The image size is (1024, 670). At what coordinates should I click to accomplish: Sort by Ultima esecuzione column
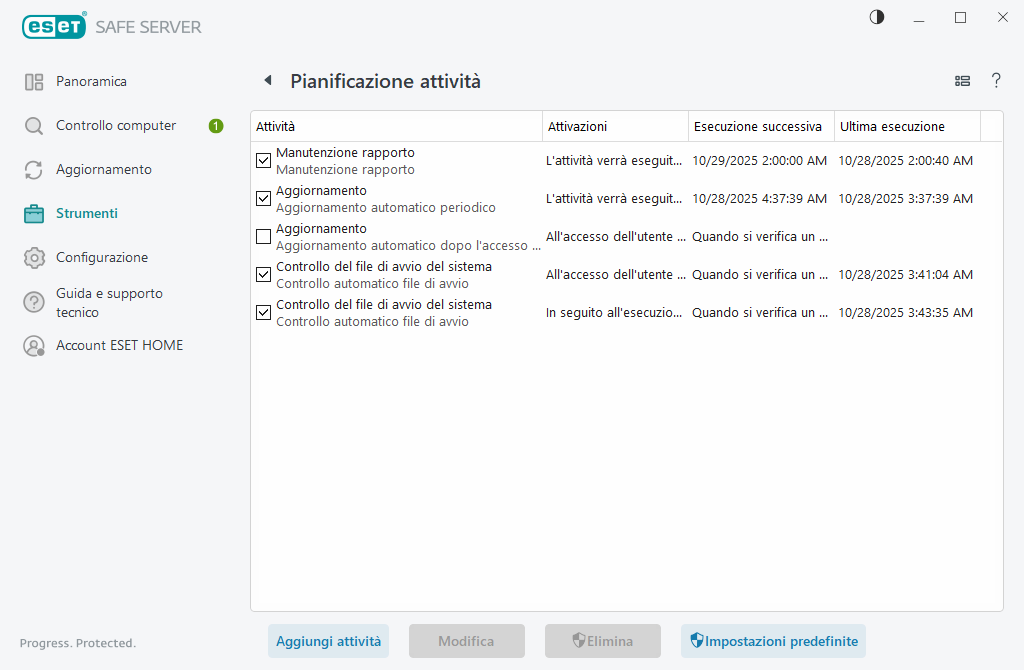click(x=905, y=127)
